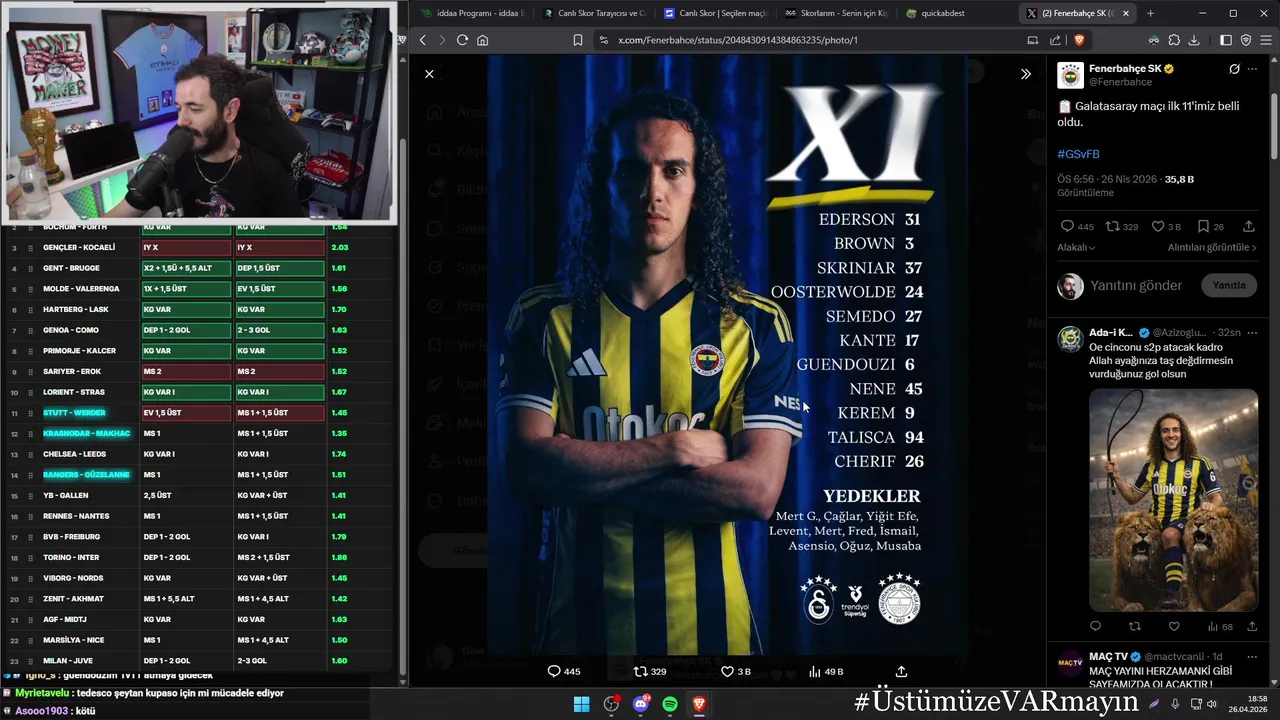This screenshot has width=1280, height=720.
Task: Click the reply icon under the photo
Action: pyautogui.click(x=554, y=671)
